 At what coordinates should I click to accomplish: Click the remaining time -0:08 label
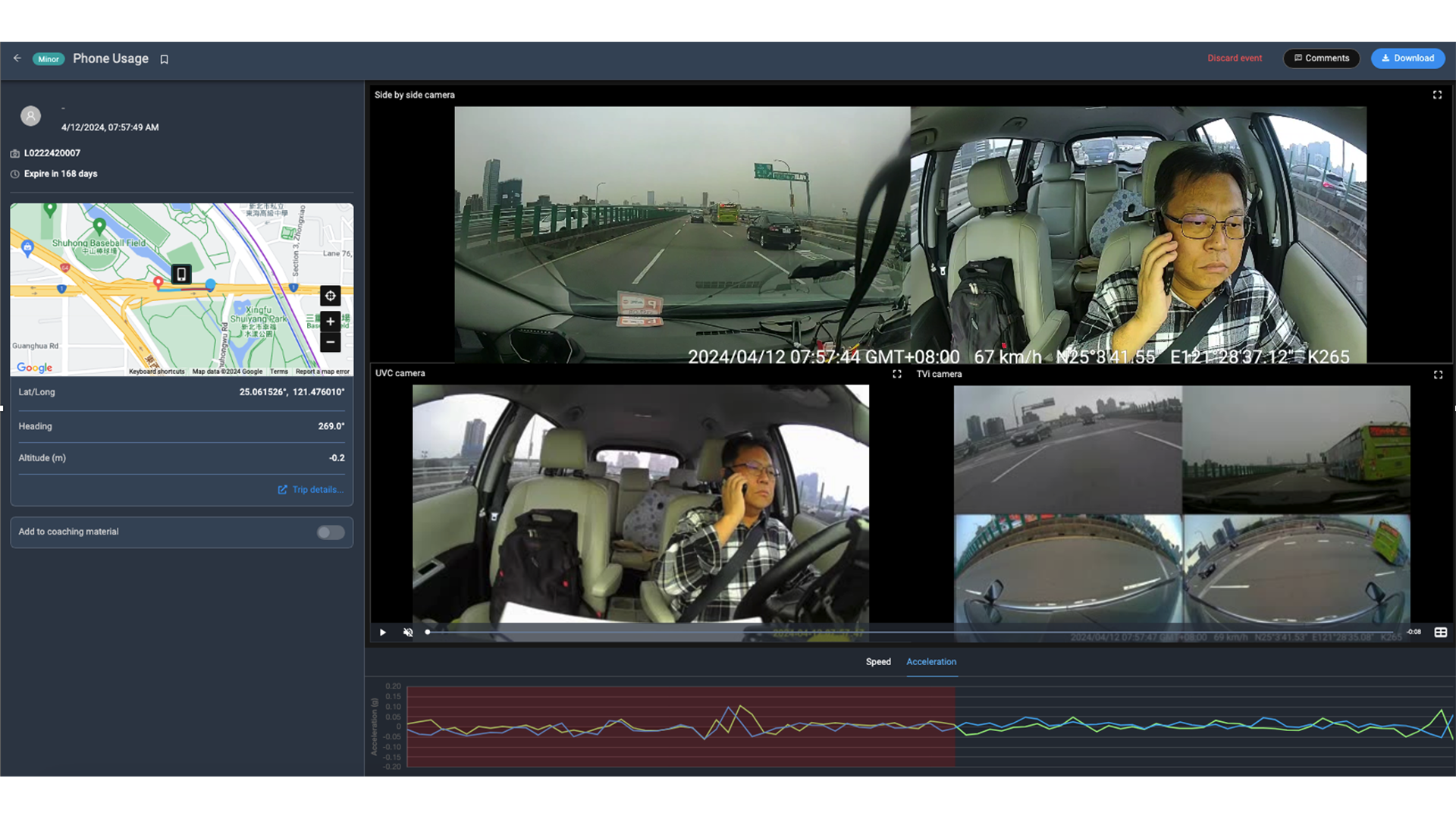click(x=1414, y=632)
